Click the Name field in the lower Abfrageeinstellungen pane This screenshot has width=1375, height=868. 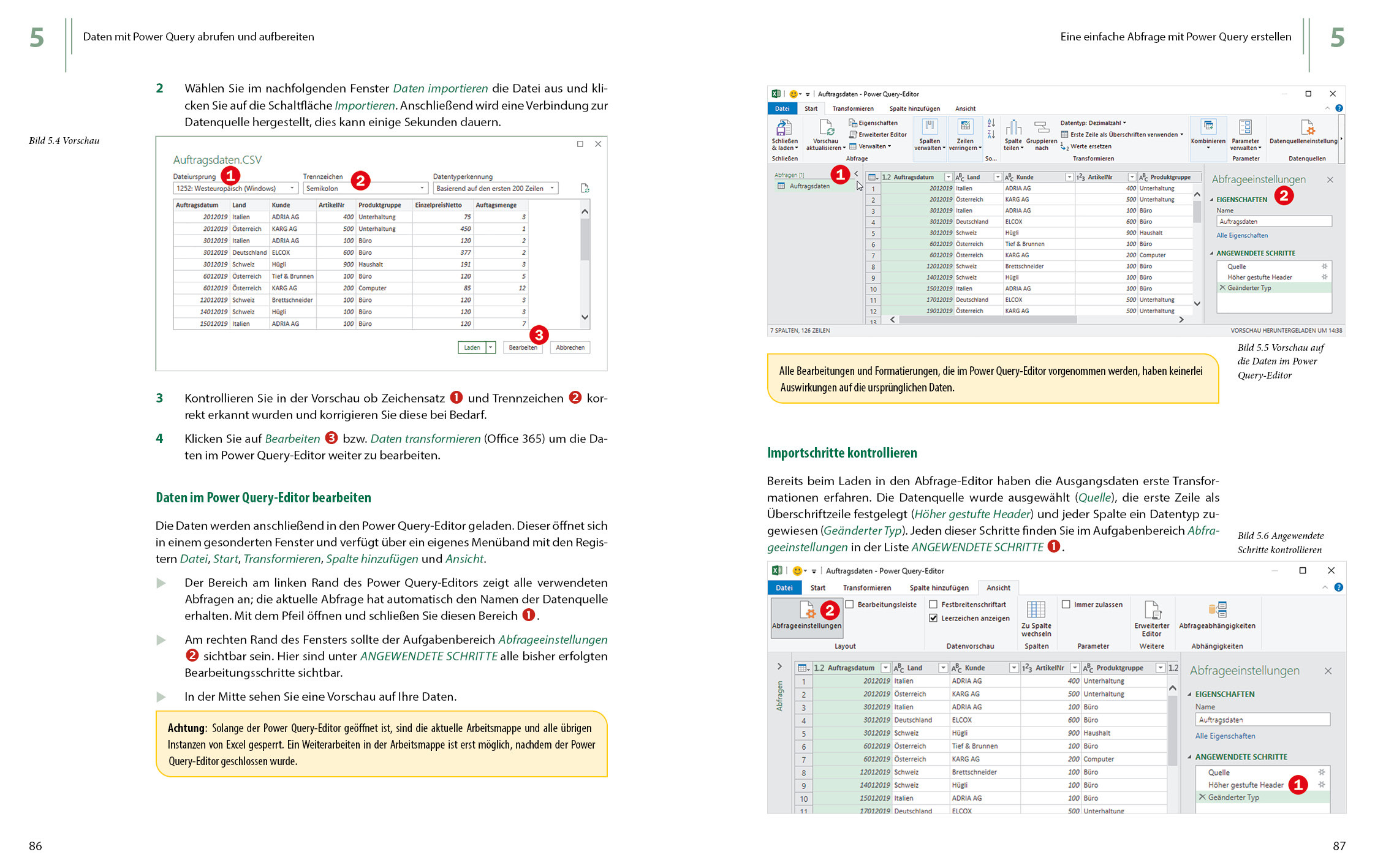[x=1262, y=720]
